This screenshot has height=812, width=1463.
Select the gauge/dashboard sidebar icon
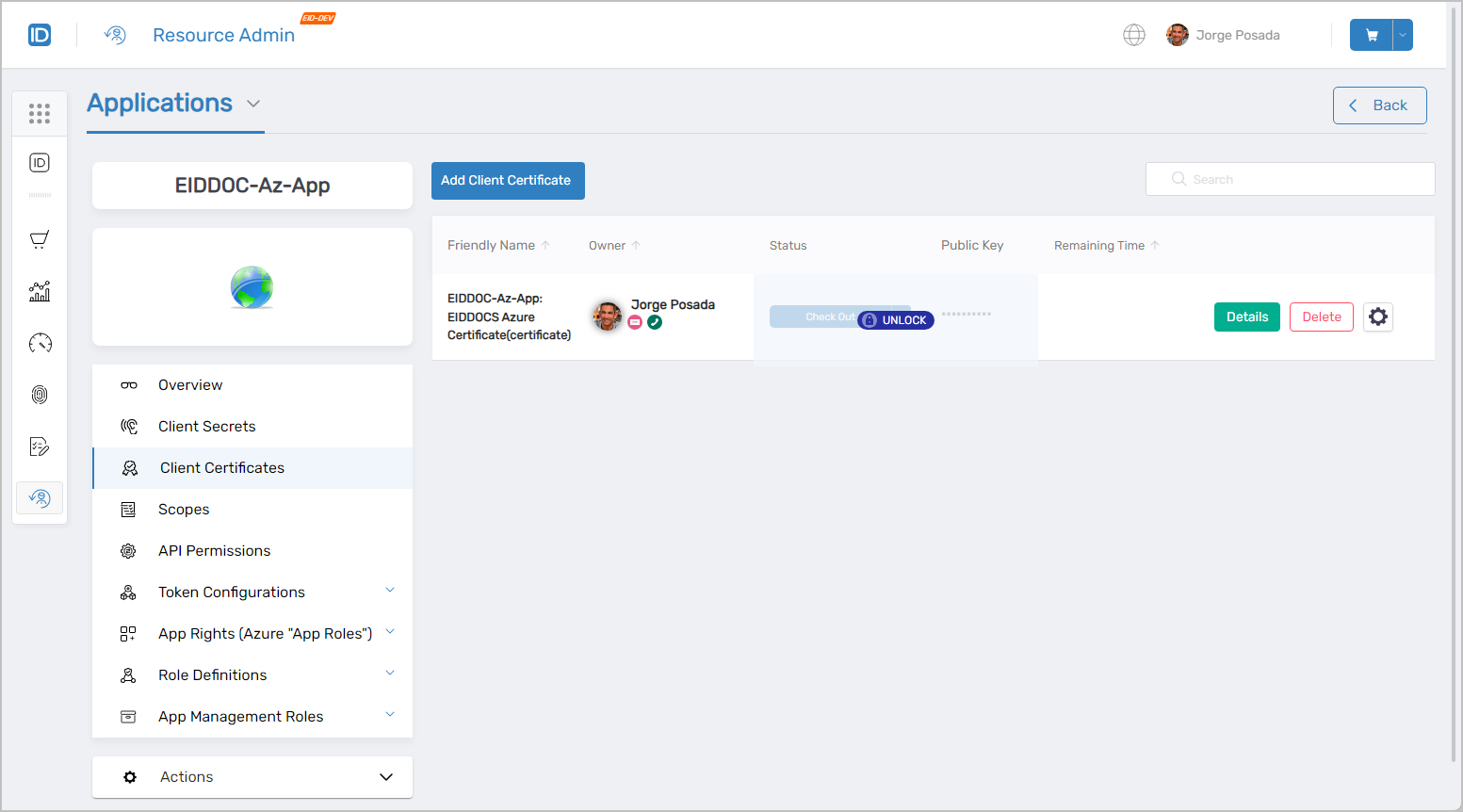(39, 343)
